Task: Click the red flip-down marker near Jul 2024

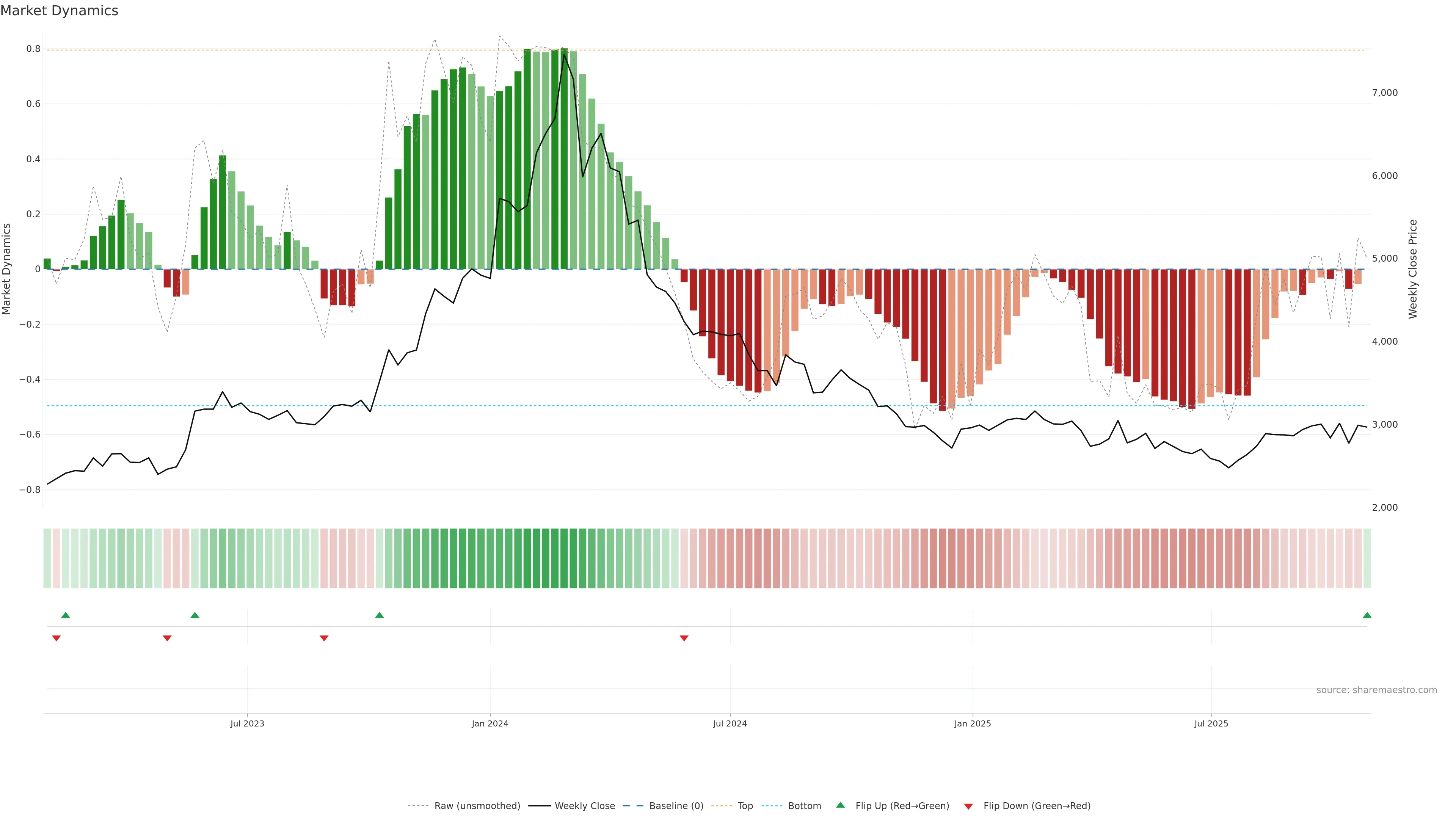Action: click(684, 638)
